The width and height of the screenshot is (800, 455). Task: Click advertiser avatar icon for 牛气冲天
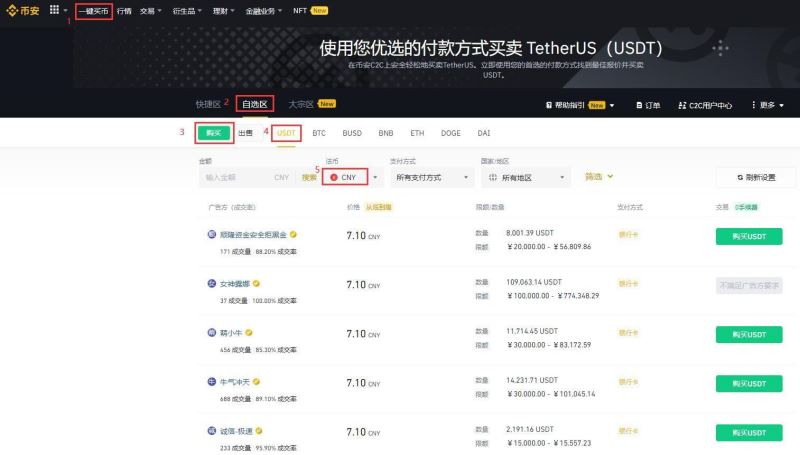pos(212,382)
